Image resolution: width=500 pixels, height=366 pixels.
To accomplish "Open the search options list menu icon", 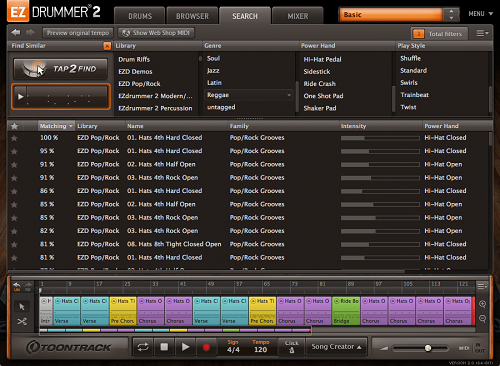I will [x=482, y=33].
